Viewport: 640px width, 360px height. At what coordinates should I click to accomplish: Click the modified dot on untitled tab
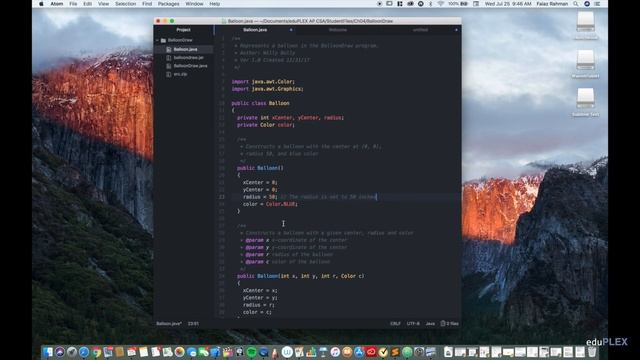pos(456,30)
